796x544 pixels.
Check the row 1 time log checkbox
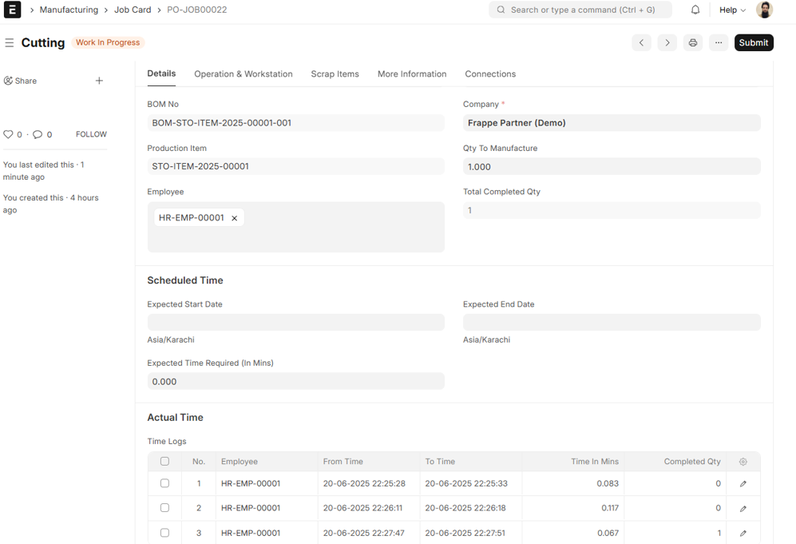[165, 484]
